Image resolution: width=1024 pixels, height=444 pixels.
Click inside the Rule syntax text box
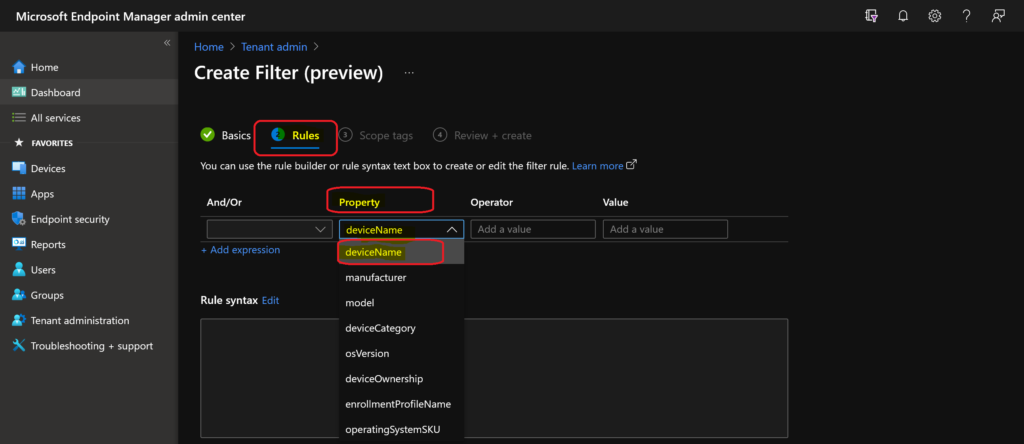click(x=494, y=378)
